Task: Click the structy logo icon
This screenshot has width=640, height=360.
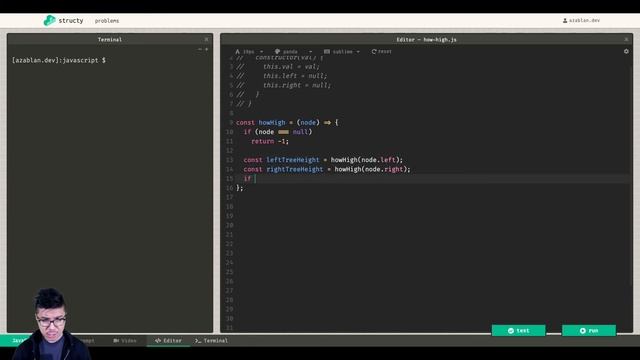Action: (x=49, y=20)
